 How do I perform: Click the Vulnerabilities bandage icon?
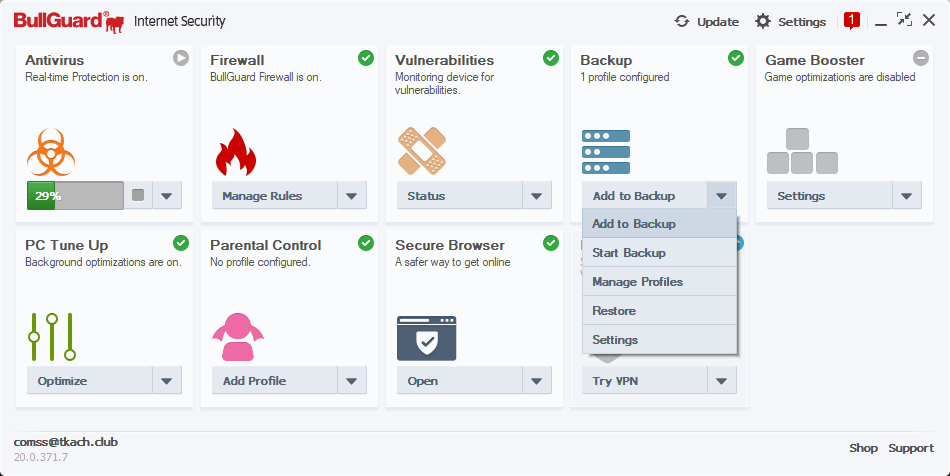coord(421,151)
